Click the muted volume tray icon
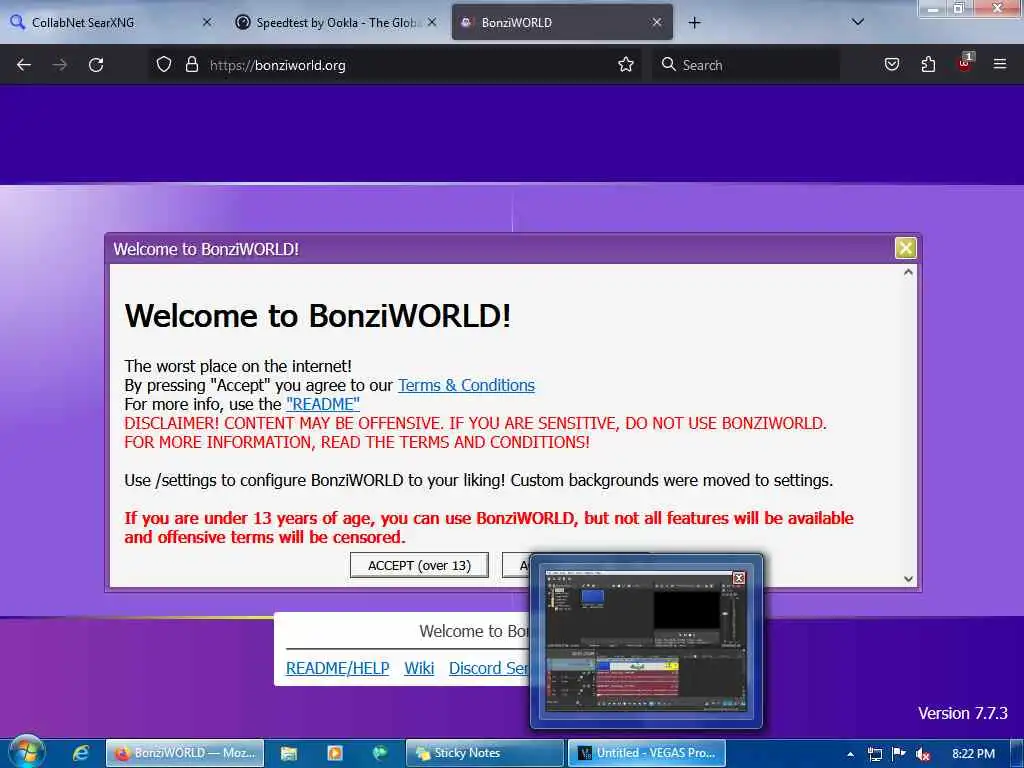This screenshot has height=768, width=1024. click(x=923, y=754)
